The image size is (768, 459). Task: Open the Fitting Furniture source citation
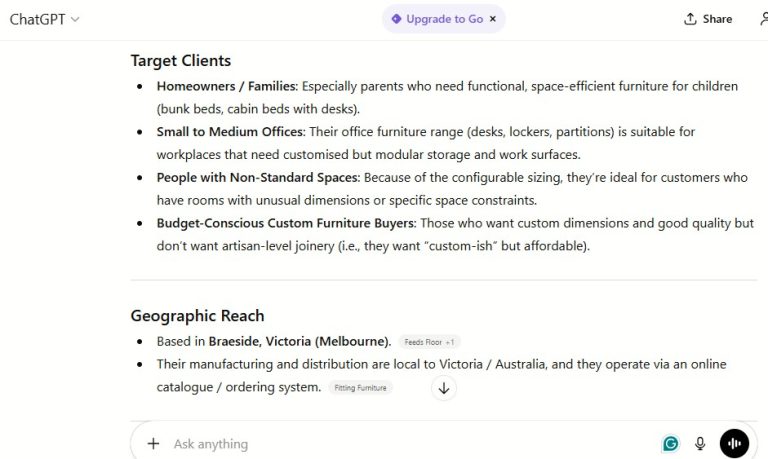(361, 387)
